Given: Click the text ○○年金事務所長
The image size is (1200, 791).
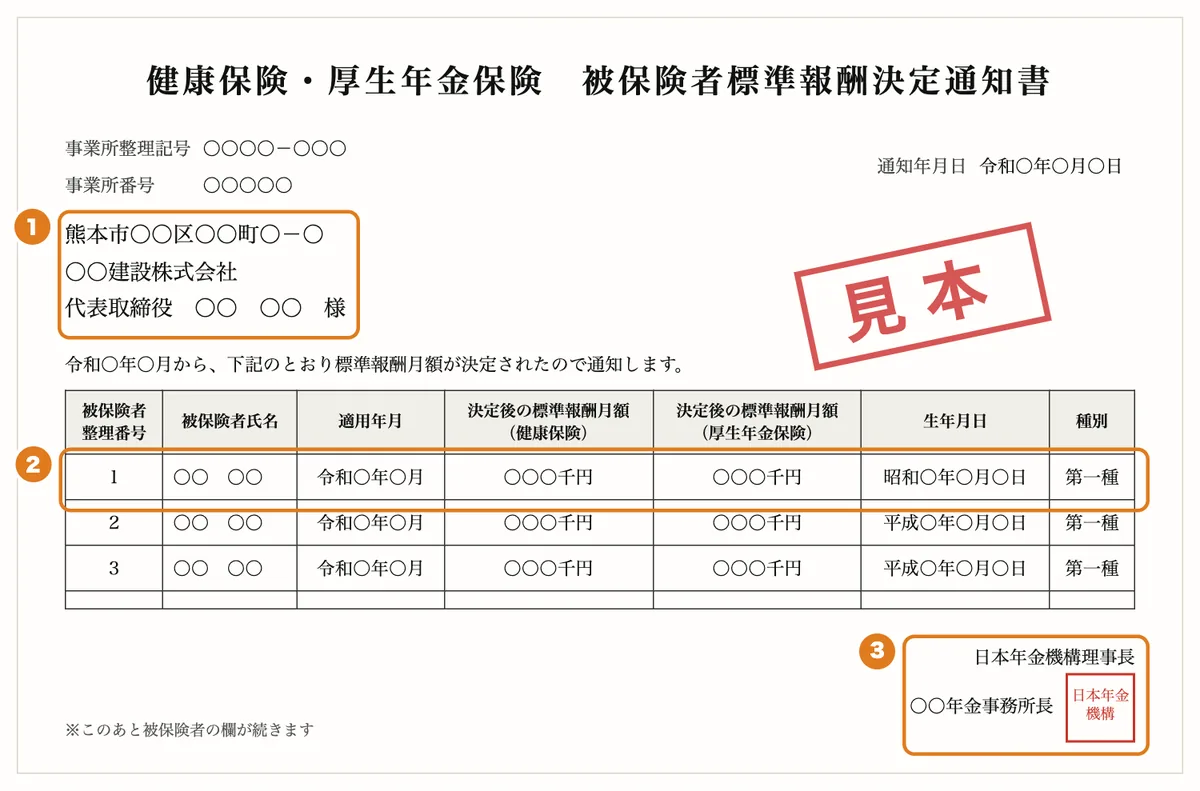Looking at the screenshot, I should [982, 706].
